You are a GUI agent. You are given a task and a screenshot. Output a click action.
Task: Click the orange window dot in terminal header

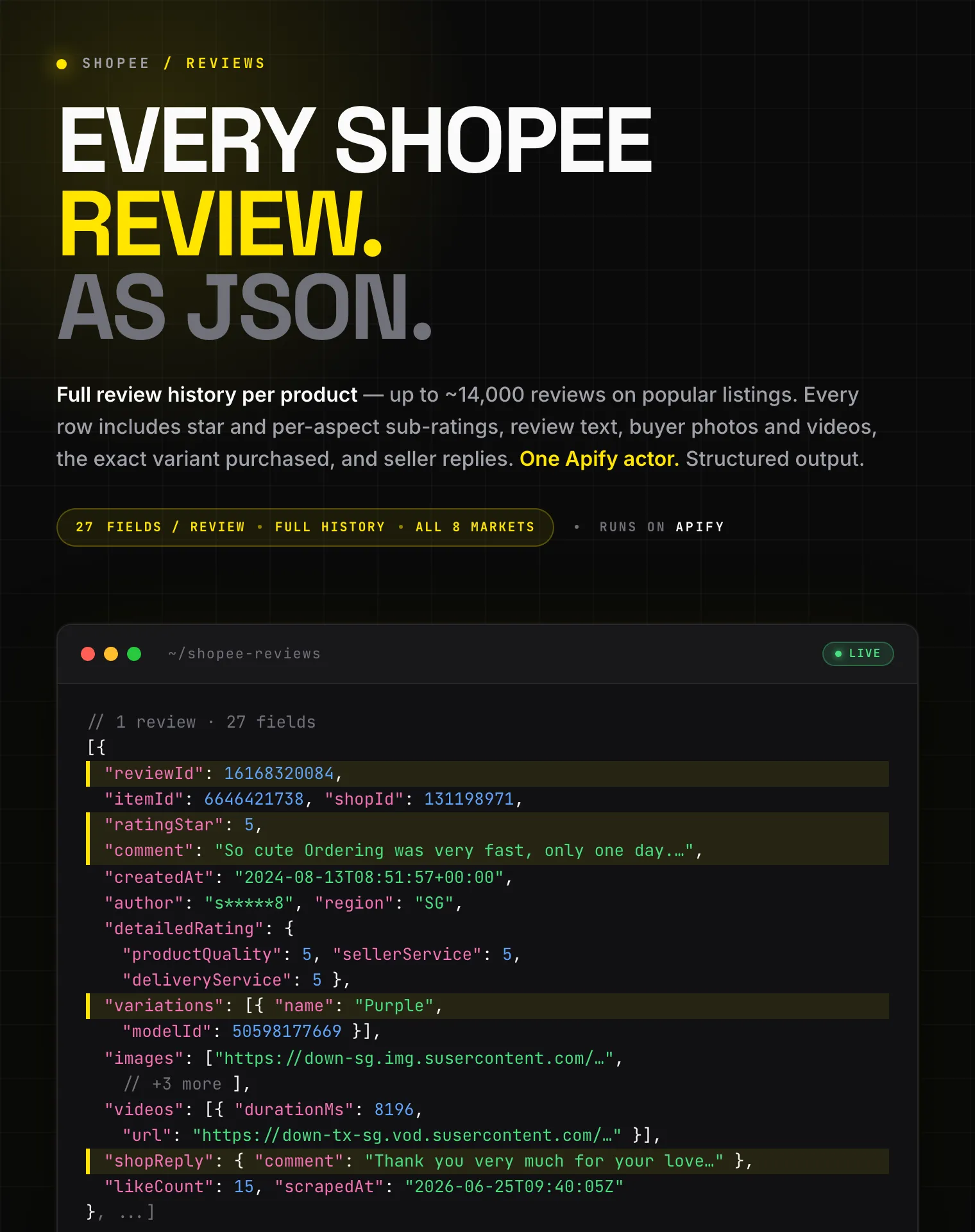point(111,654)
